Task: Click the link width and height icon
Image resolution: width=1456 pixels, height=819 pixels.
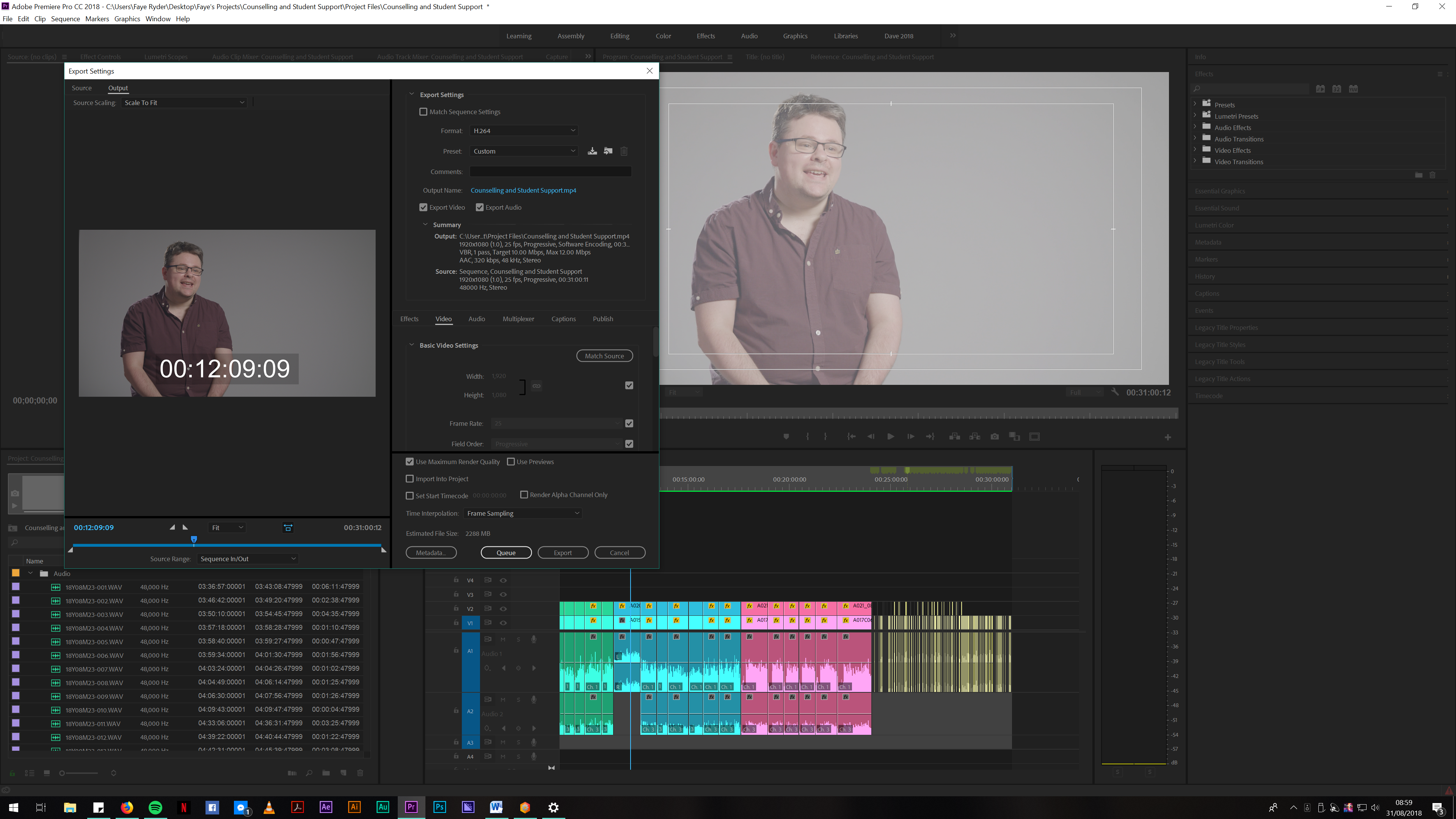Action: tap(537, 386)
